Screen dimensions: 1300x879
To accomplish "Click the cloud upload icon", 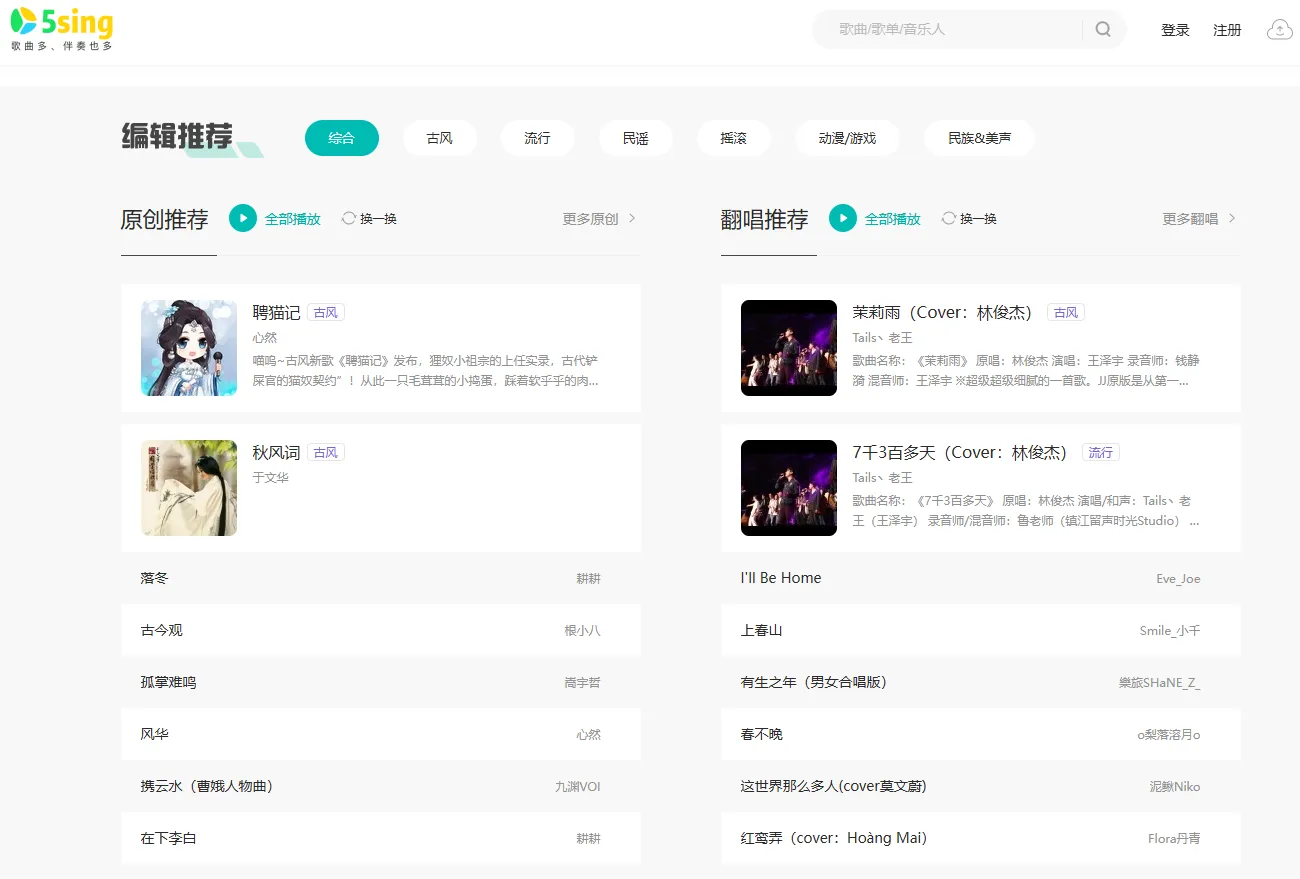I will [x=1279, y=30].
